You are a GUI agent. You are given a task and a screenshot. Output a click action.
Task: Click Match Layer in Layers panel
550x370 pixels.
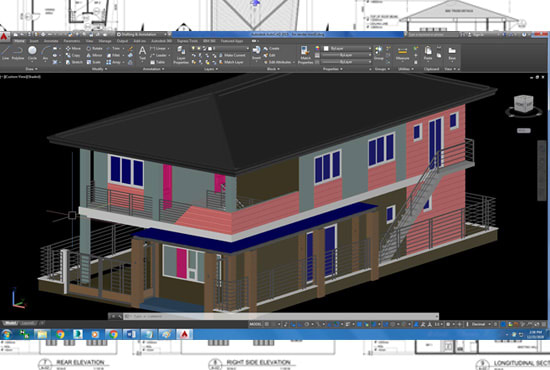tap(231, 62)
